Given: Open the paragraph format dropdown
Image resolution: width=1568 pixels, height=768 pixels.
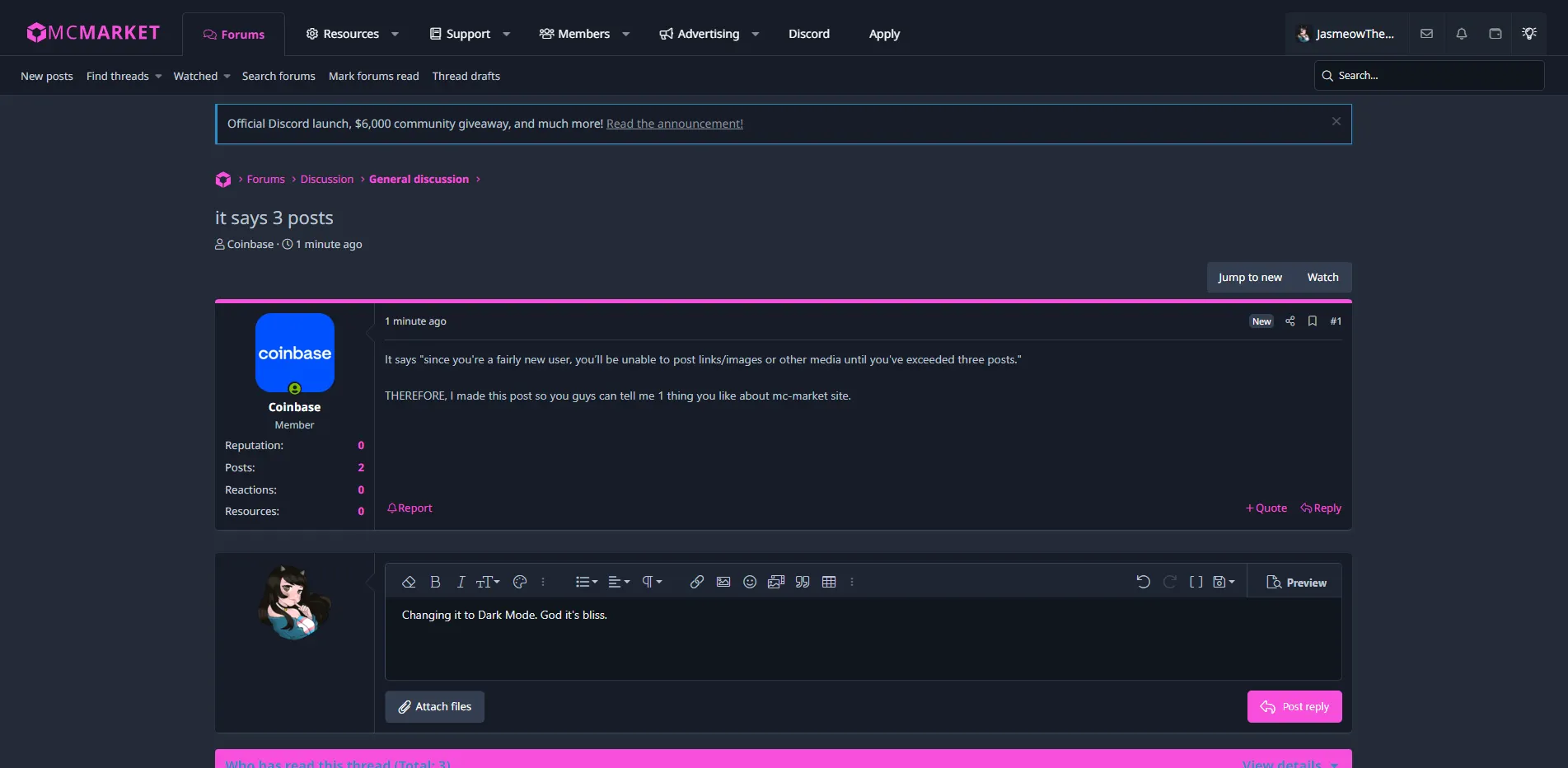Looking at the screenshot, I should point(652,582).
